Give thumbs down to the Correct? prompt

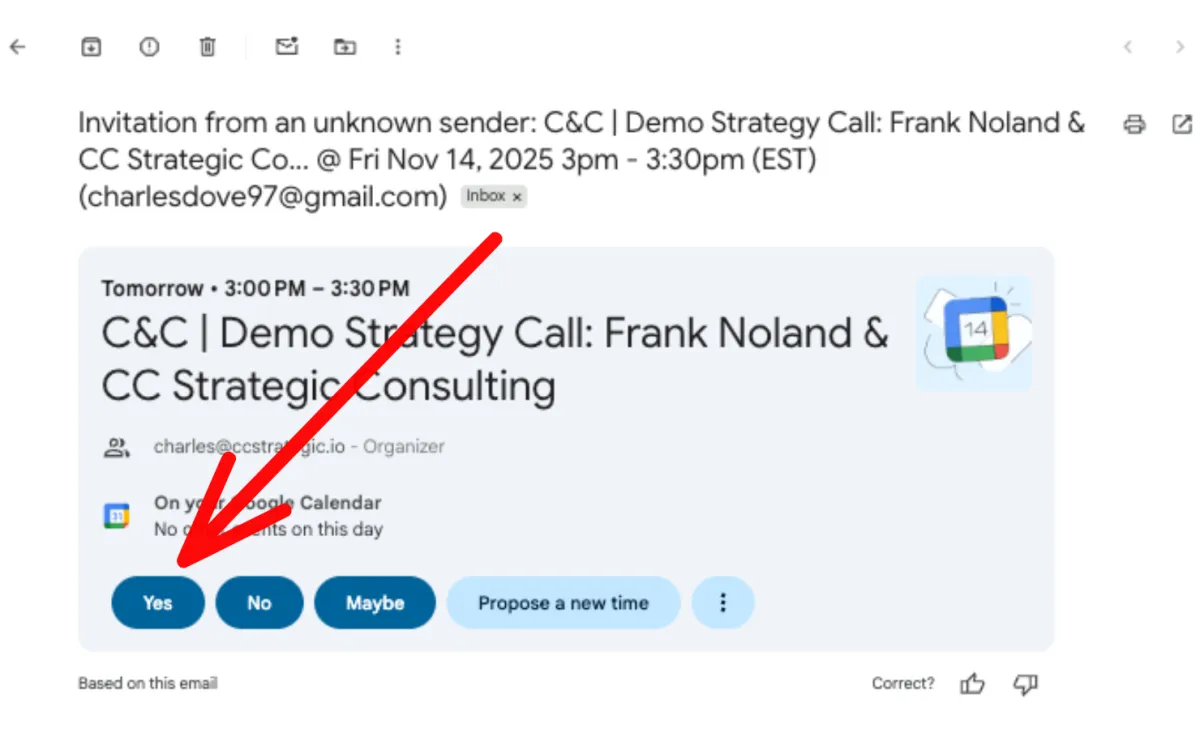(1025, 684)
